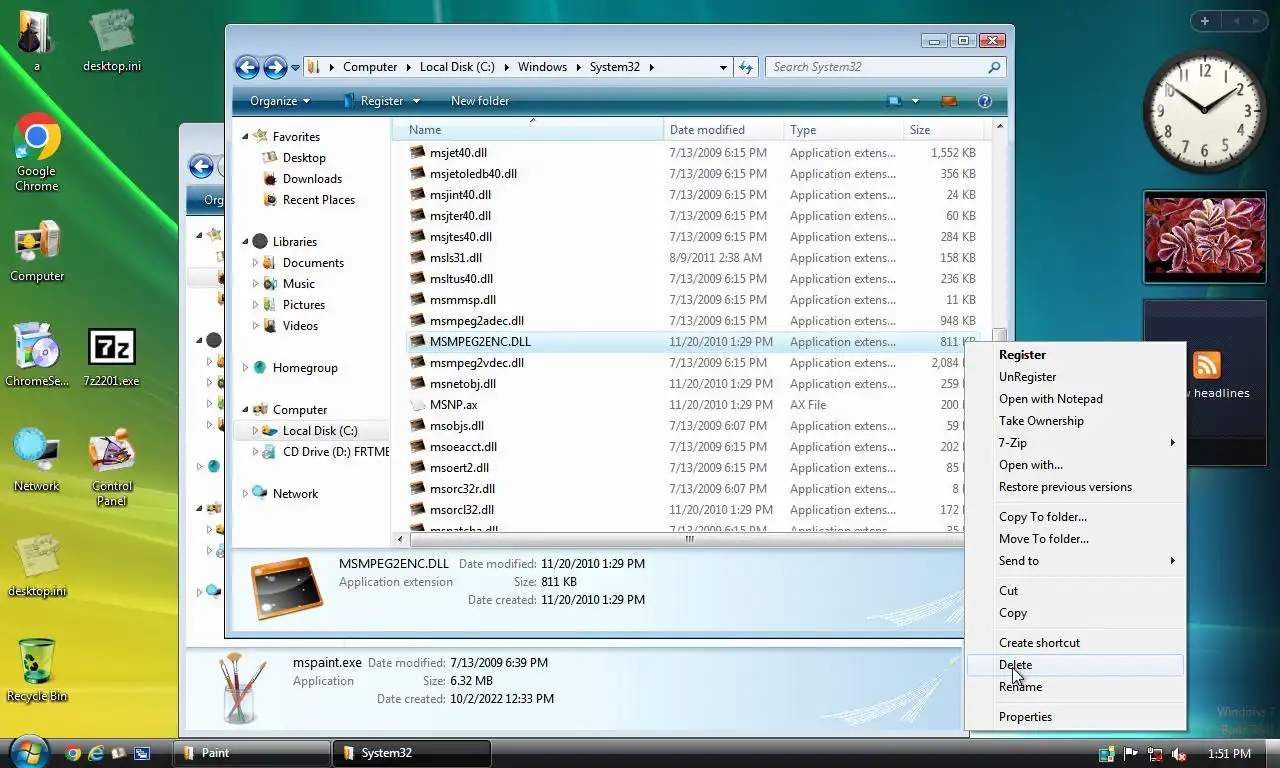
Task: Click the Back arrow in the background window
Action: [x=201, y=167]
